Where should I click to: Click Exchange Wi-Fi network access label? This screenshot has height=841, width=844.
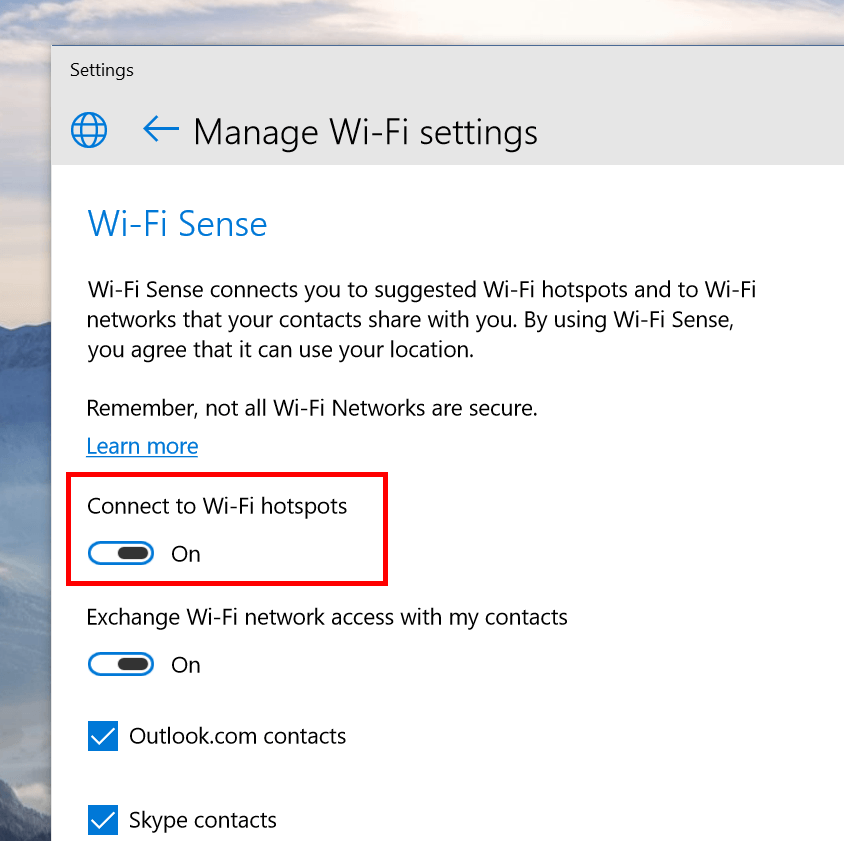click(x=327, y=617)
